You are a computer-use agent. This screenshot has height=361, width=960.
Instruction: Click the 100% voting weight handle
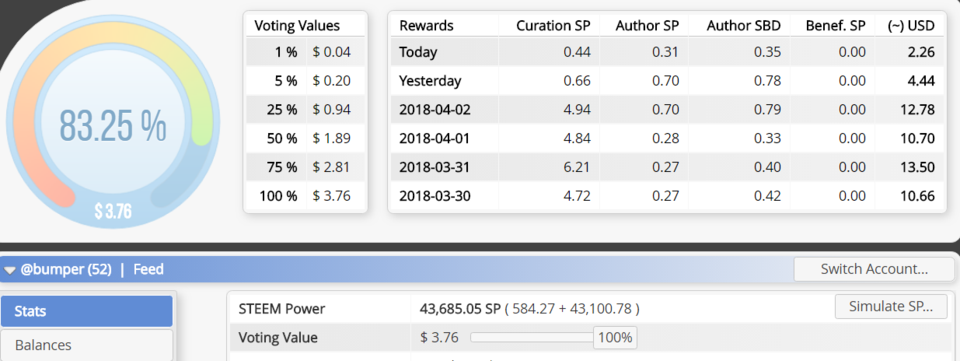(615, 337)
